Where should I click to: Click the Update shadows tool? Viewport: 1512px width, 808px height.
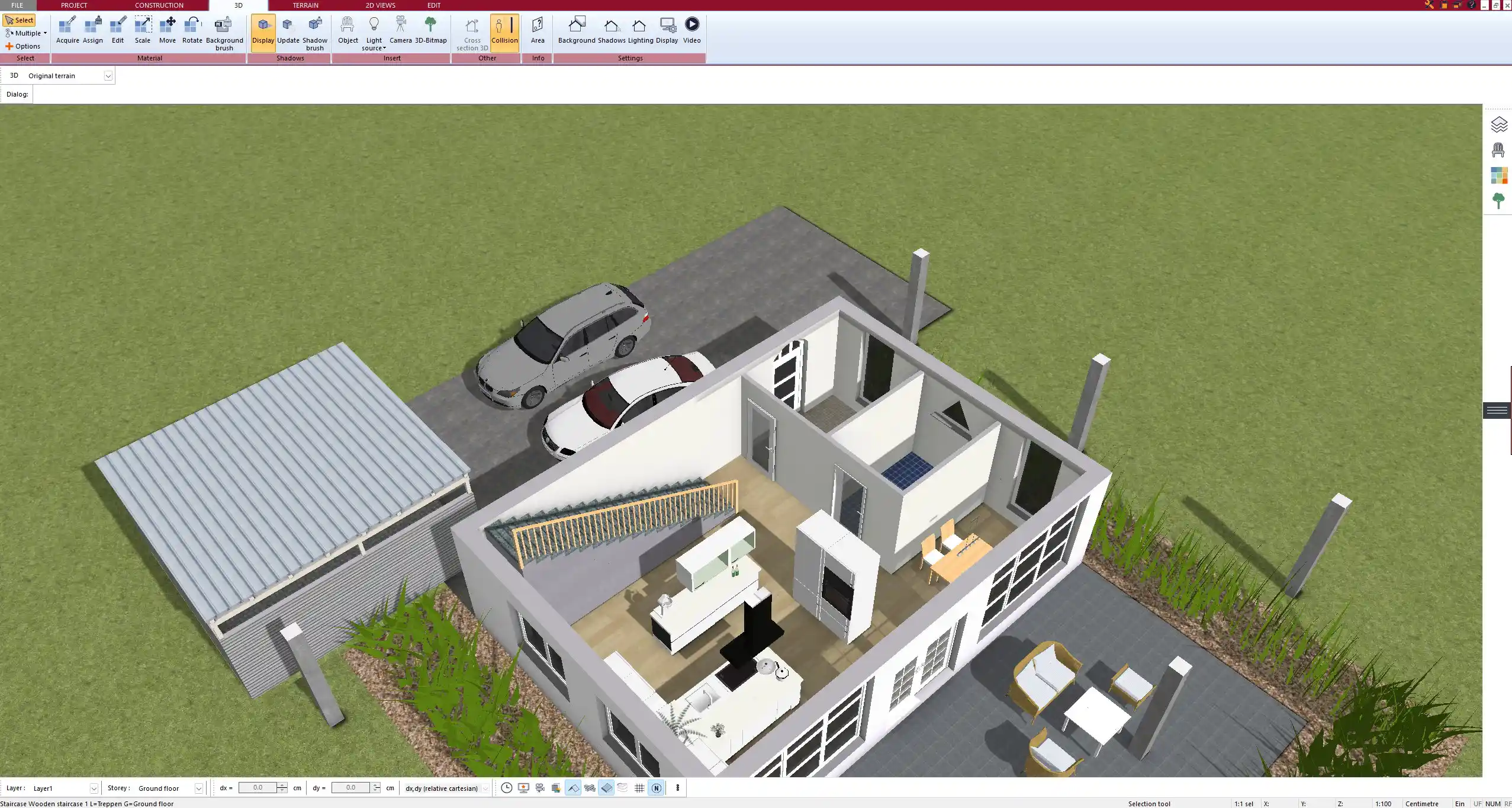[x=288, y=30]
